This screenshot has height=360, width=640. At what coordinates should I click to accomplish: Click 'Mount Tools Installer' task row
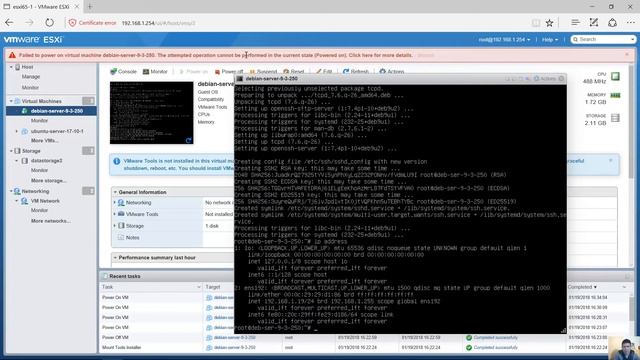pos(121,348)
